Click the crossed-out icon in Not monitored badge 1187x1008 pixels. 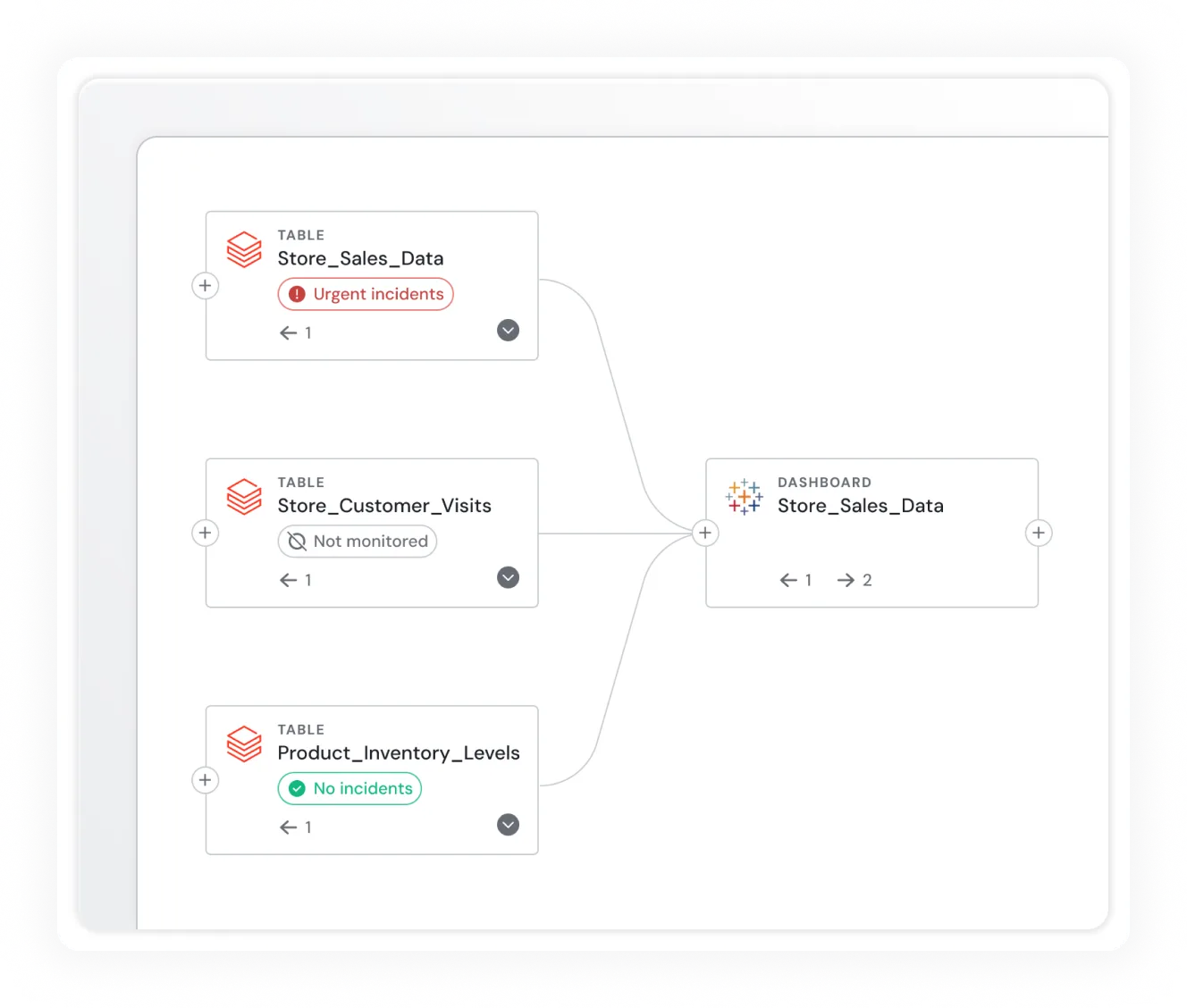298,542
